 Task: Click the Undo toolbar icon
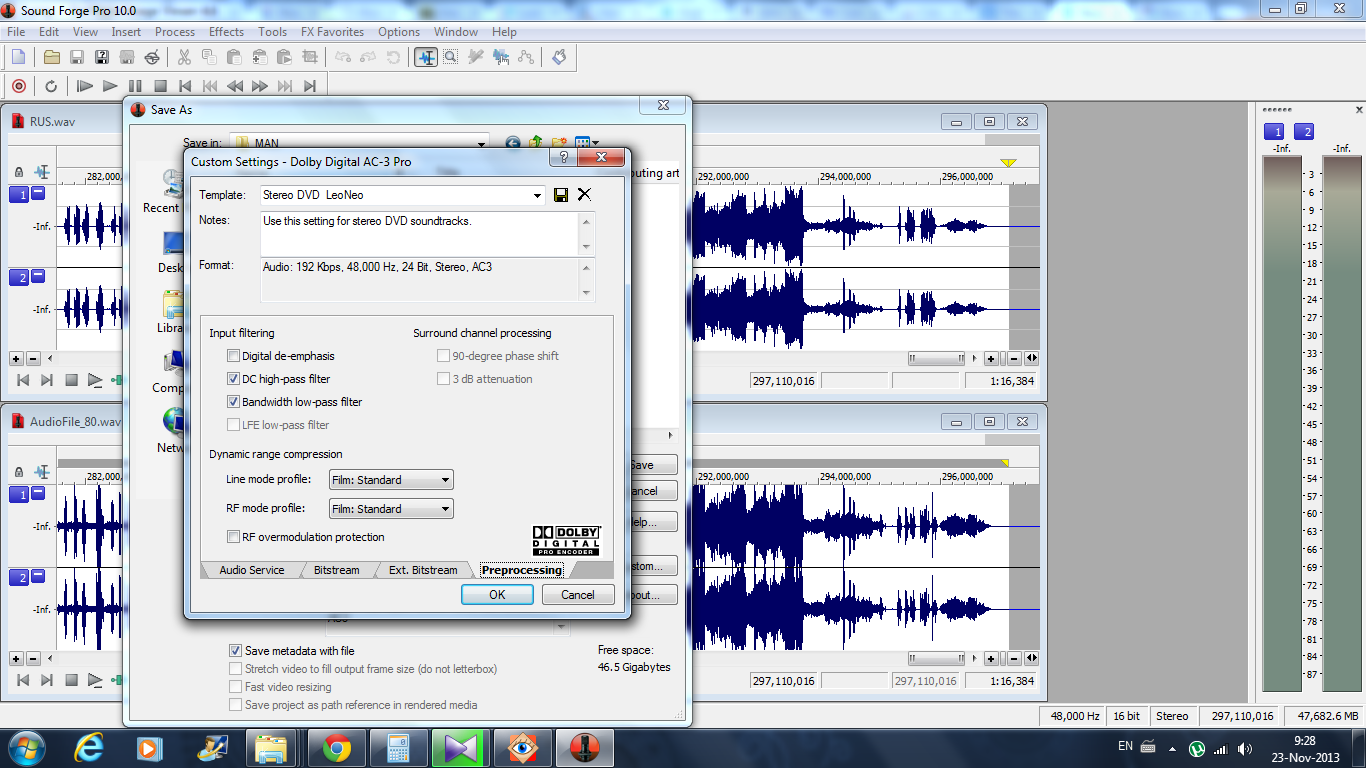point(343,57)
